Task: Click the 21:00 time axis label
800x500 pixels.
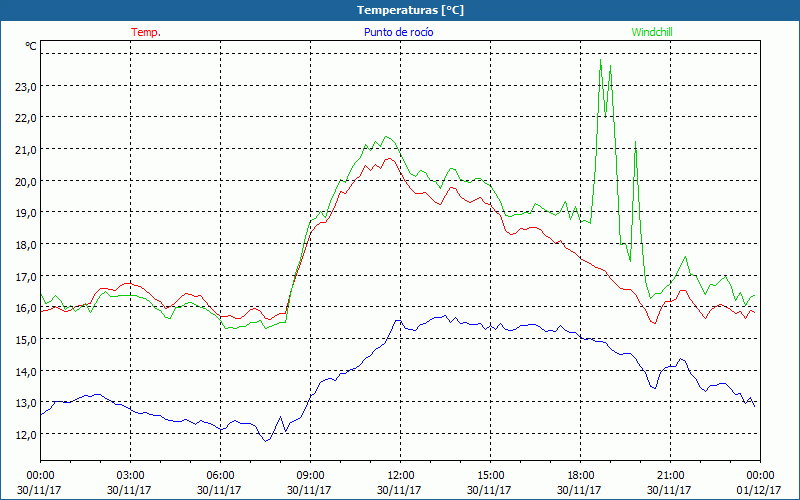Action: 670,475
